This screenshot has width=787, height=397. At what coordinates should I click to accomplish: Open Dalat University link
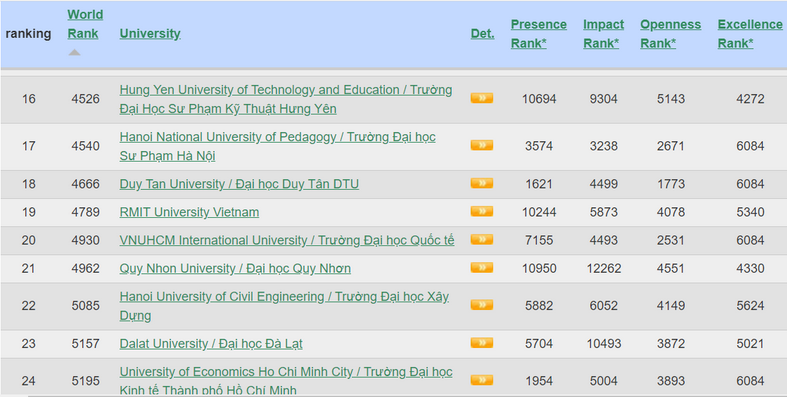[x=211, y=344]
